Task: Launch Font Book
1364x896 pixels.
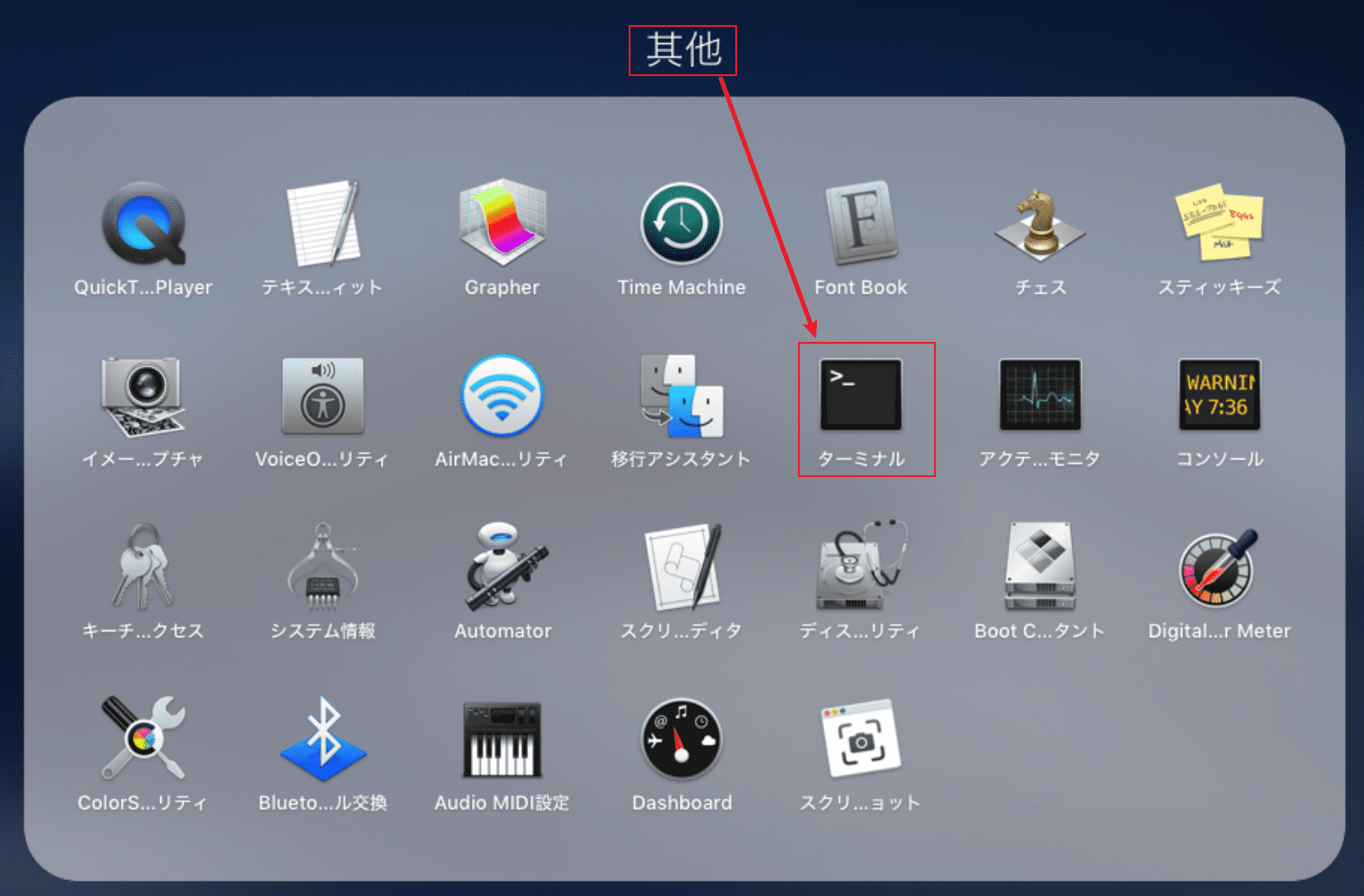Action: click(861, 224)
